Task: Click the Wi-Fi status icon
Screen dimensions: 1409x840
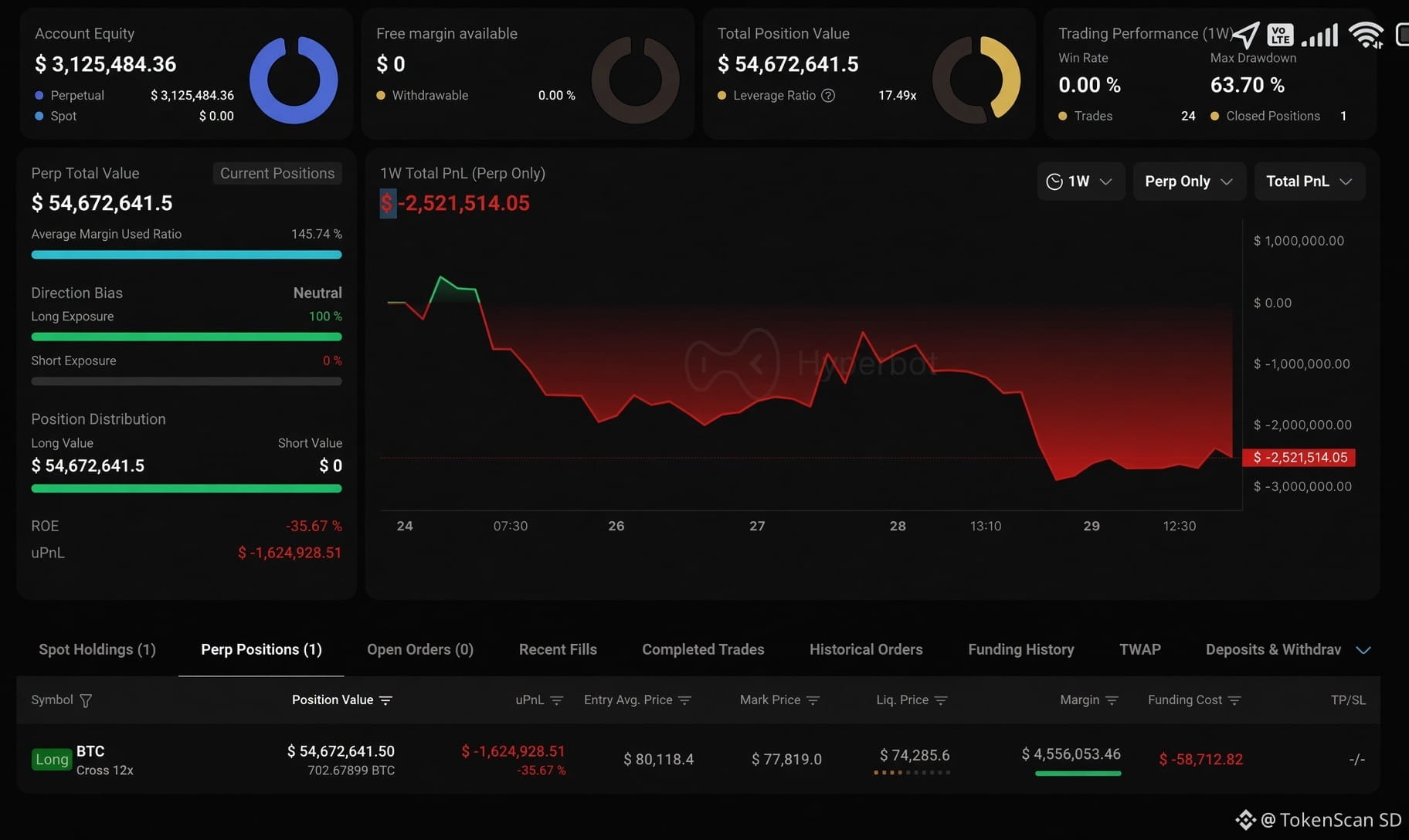Action: click(x=1366, y=35)
